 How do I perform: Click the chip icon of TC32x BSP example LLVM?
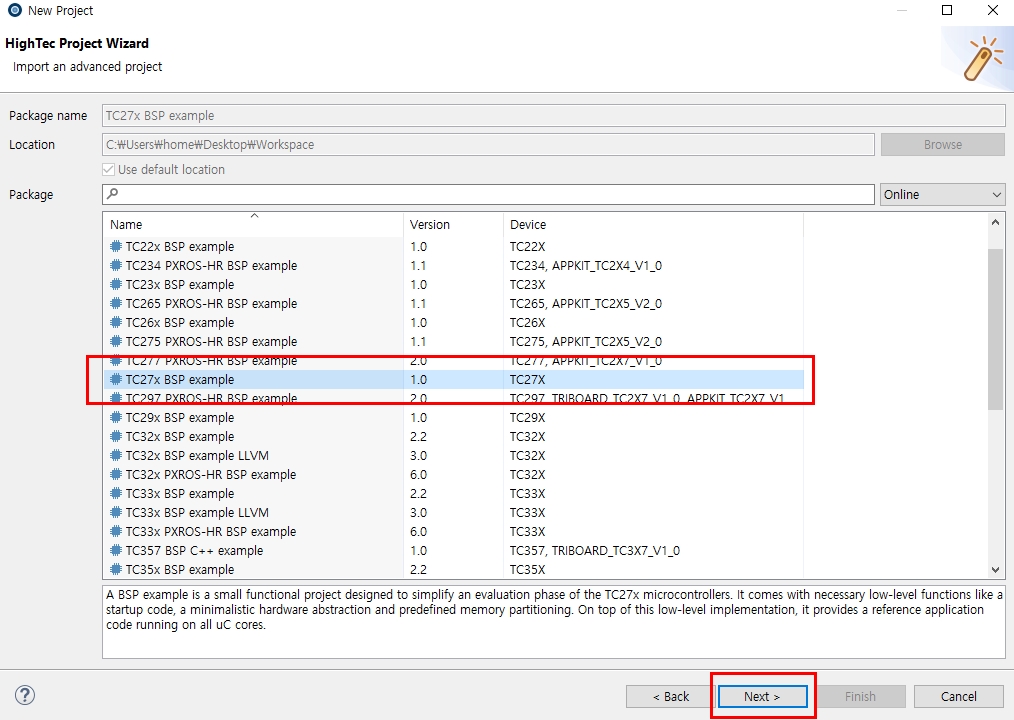(x=116, y=455)
